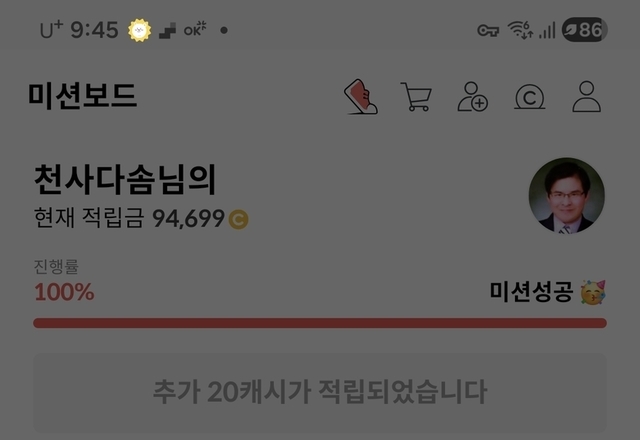The height and width of the screenshot is (440, 640).
Task: Tap the VPN key status icon
Action: [x=488, y=31]
